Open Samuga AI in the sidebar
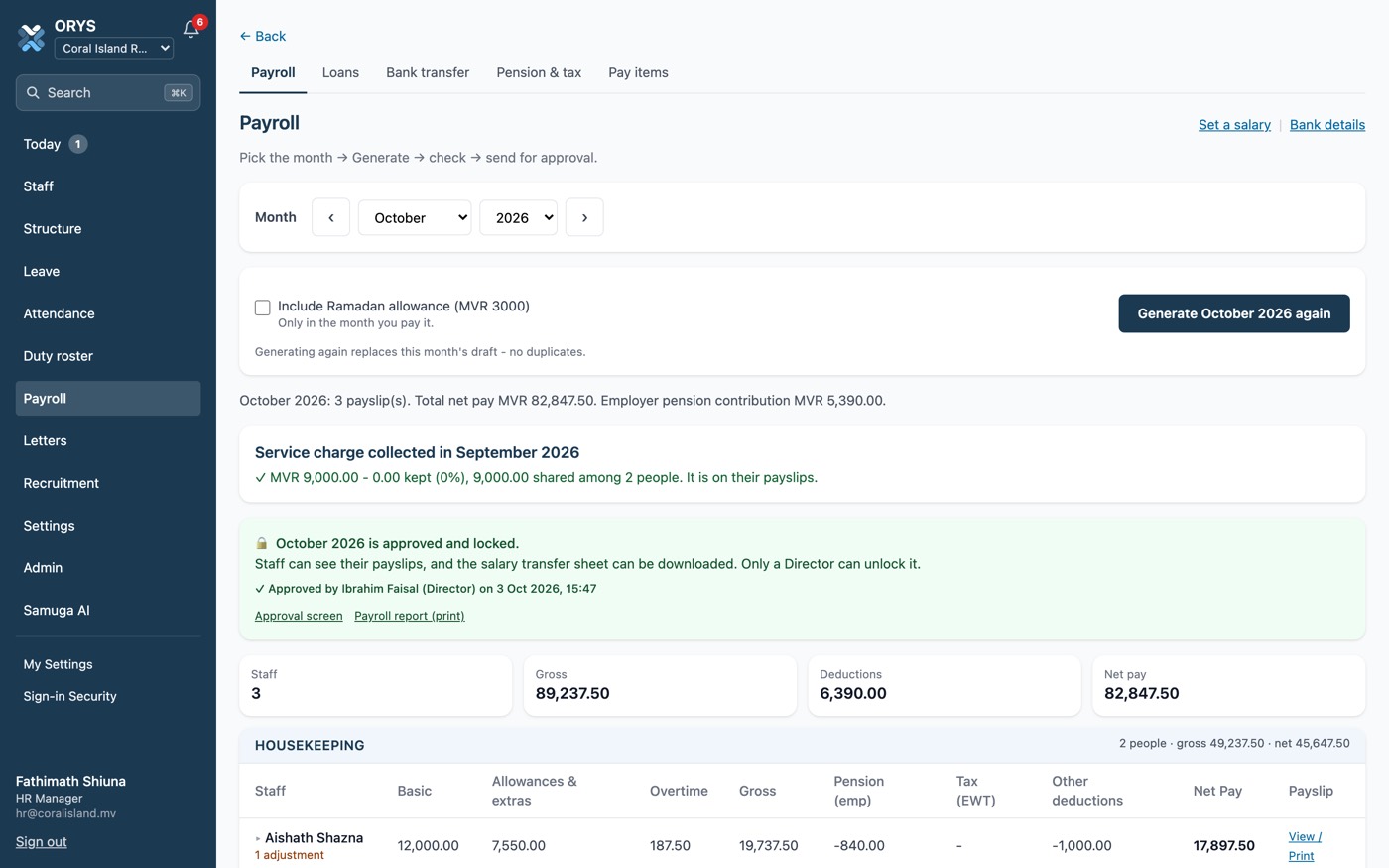The height and width of the screenshot is (868, 1389). click(108, 611)
